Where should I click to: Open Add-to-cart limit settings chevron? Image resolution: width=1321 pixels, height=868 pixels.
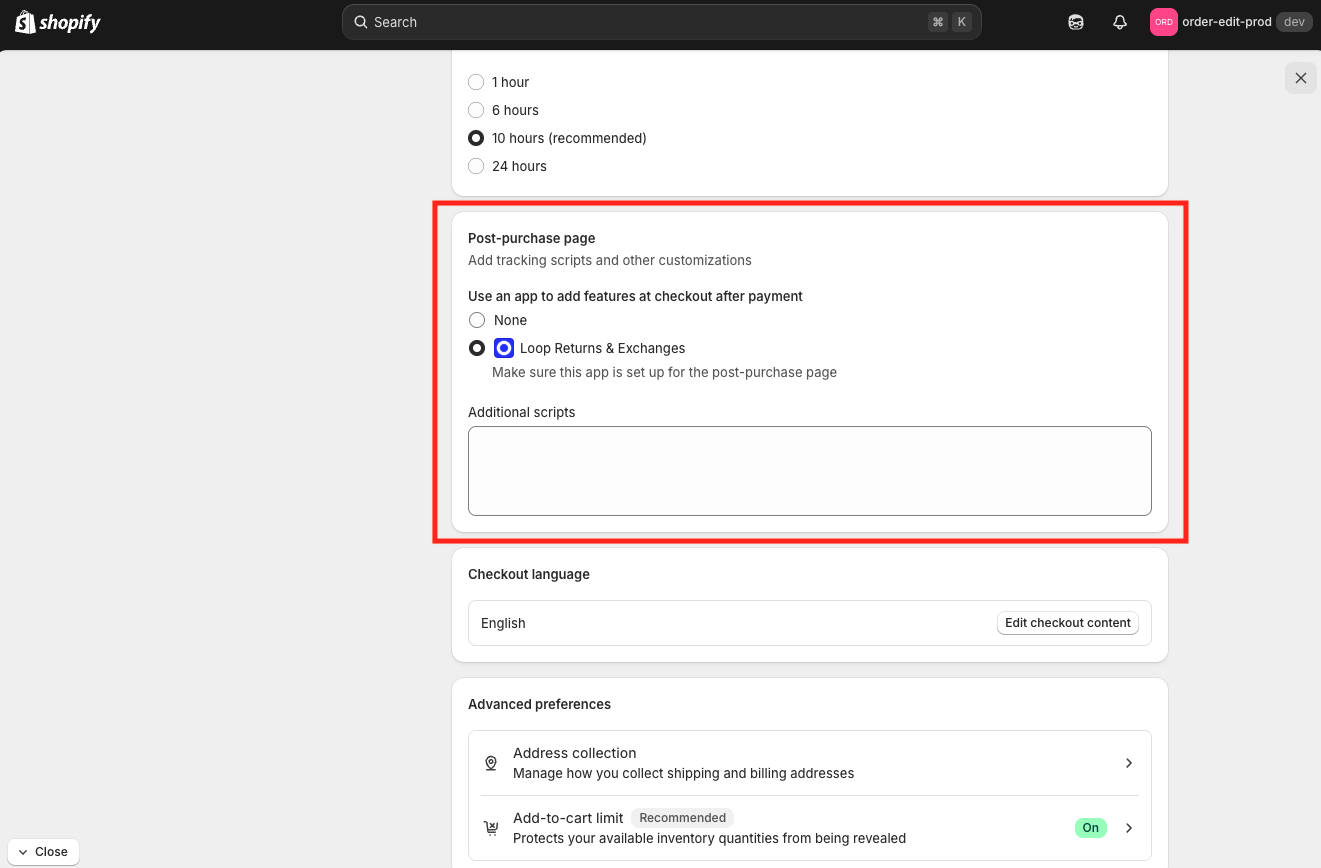pyautogui.click(x=1129, y=828)
